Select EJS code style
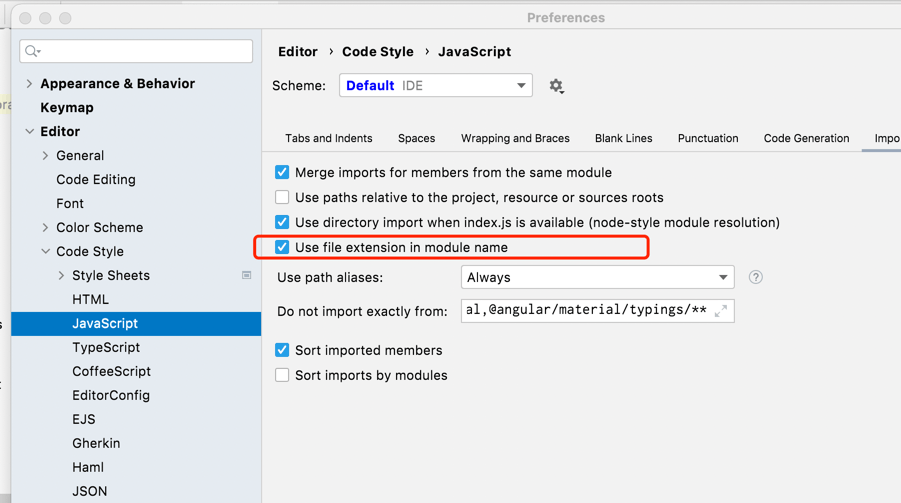This screenshot has width=901, height=503. click(x=84, y=420)
